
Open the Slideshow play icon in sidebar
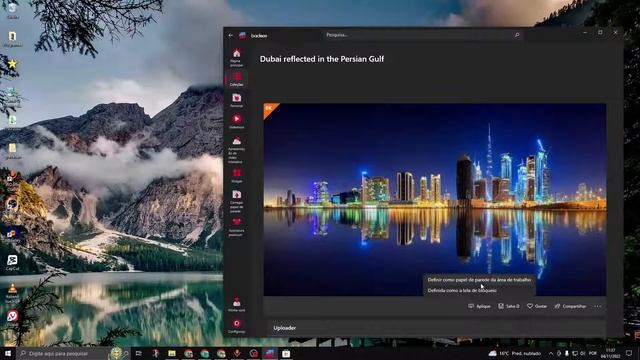[x=236, y=121]
